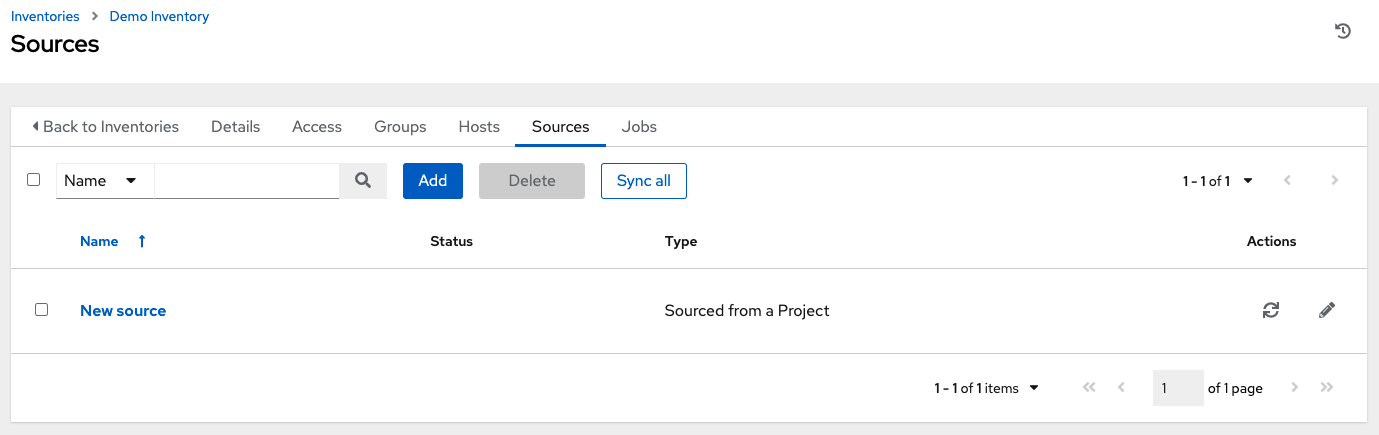Select the New source row checkbox
Viewport: 1379px width, 435px height.
[x=42, y=310]
